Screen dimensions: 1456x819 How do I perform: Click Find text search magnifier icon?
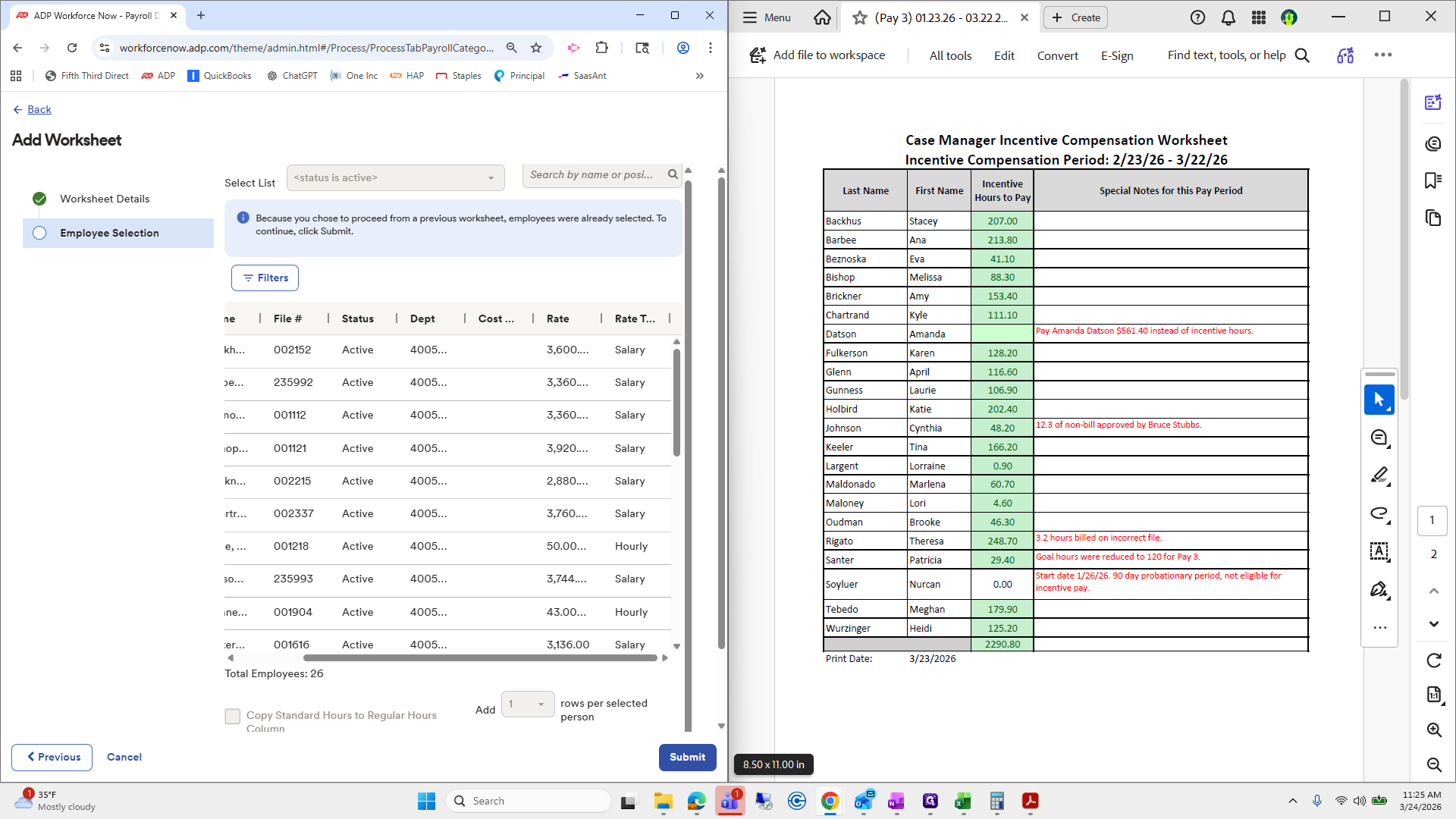coord(1302,55)
